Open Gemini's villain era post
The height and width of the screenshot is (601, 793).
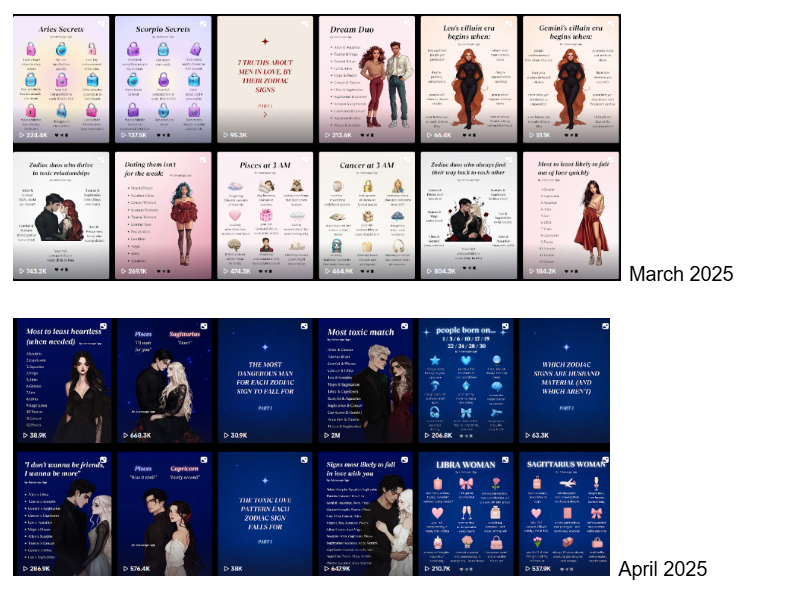point(568,80)
